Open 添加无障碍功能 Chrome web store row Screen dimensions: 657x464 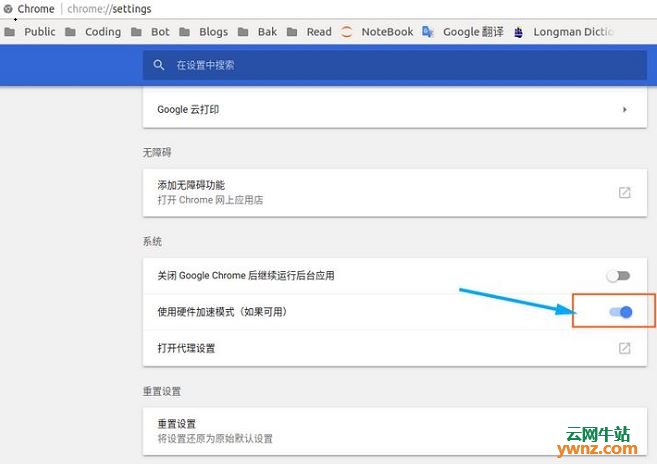pyautogui.click(x=395, y=192)
